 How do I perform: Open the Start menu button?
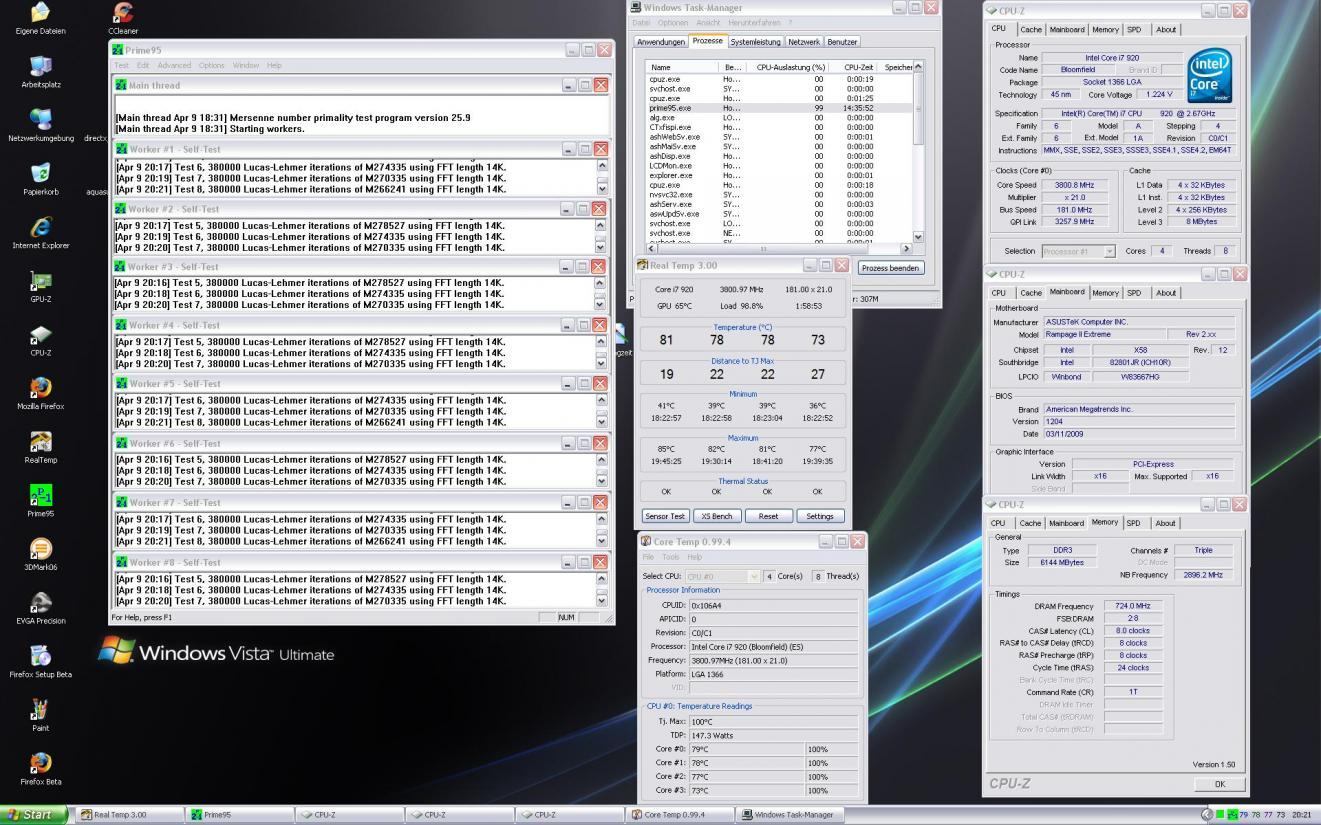click(x=34, y=815)
